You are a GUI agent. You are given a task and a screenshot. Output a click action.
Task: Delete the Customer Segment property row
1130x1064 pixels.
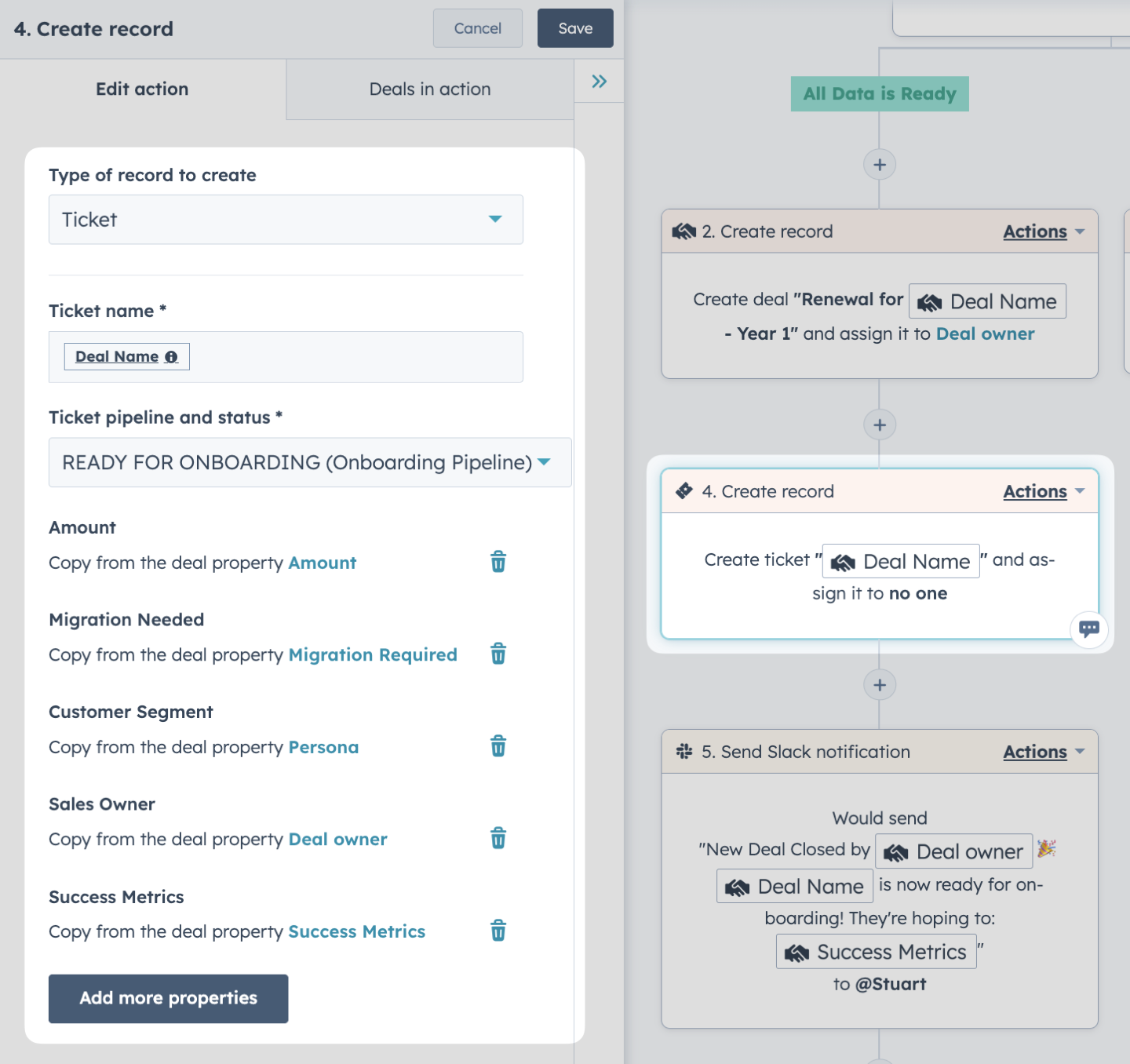(x=498, y=745)
